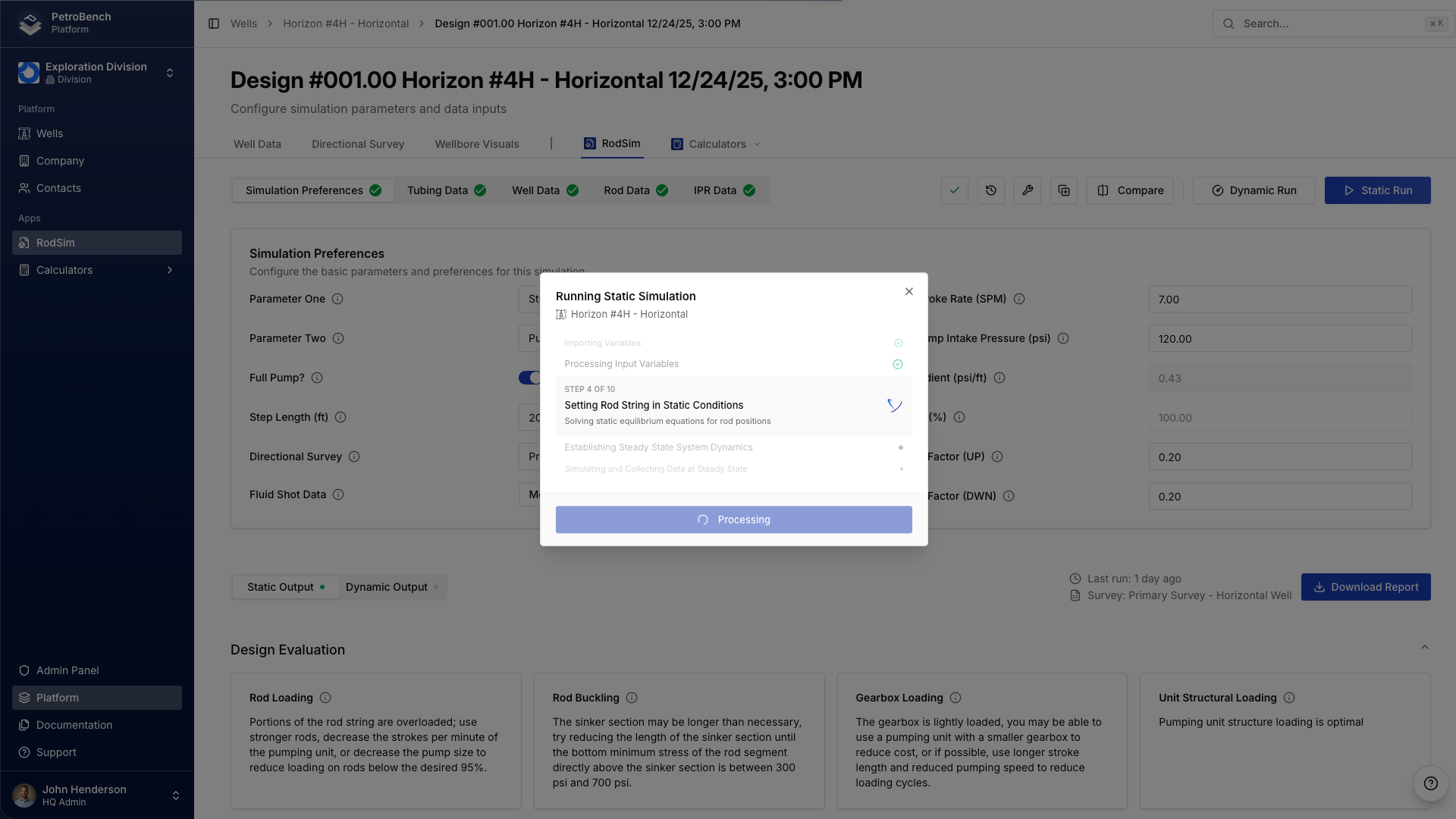
Task: Click the duplicate design icon
Action: tap(1063, 190)
